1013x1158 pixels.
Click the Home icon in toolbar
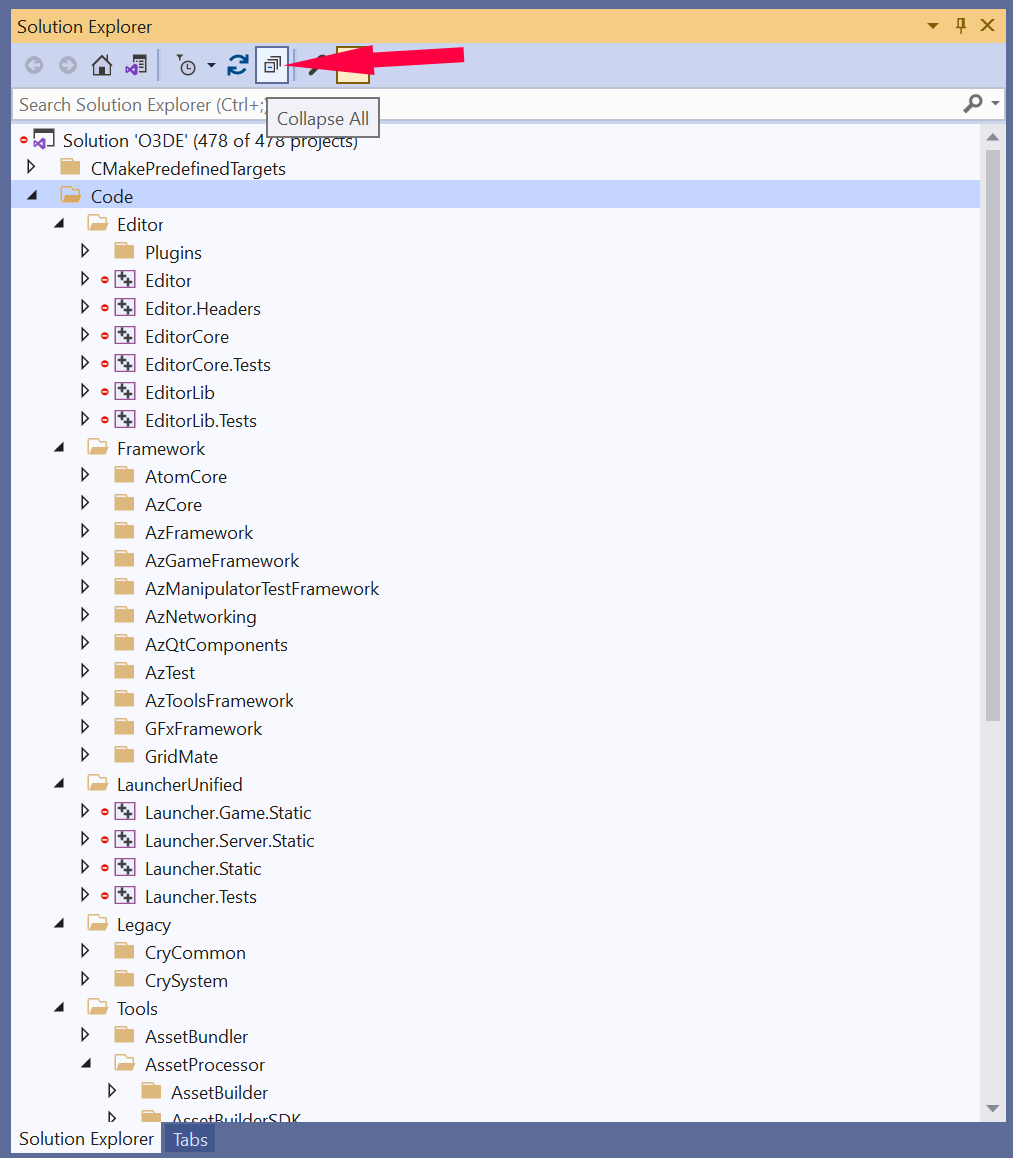pos(102,66)
